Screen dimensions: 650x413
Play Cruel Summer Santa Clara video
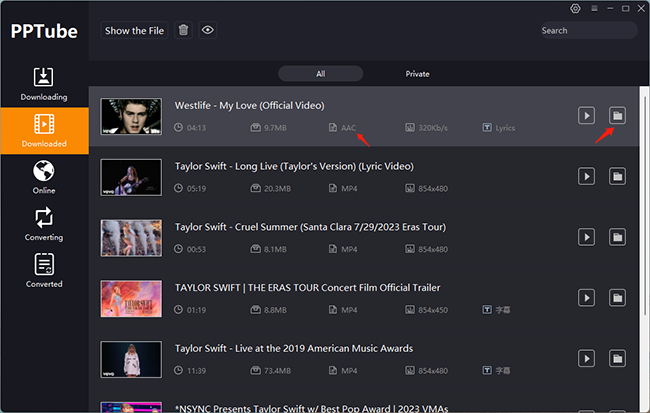[586, 237]
